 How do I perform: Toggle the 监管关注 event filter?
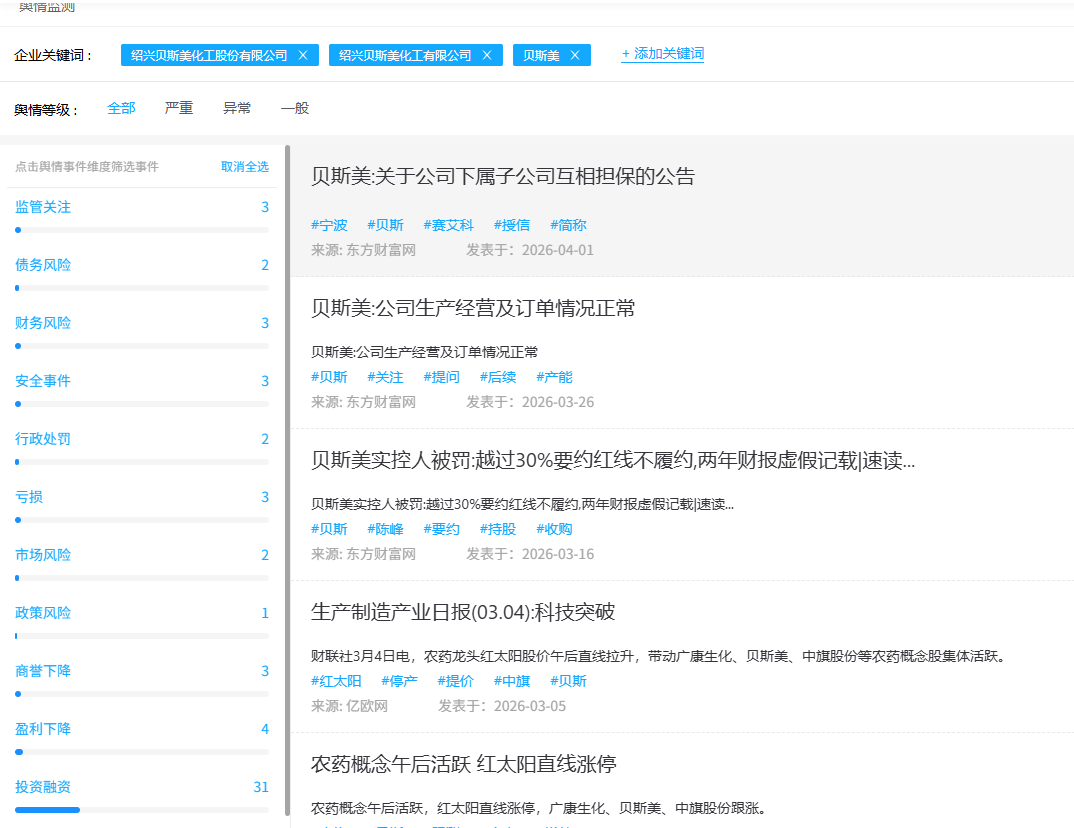point(43,207)
